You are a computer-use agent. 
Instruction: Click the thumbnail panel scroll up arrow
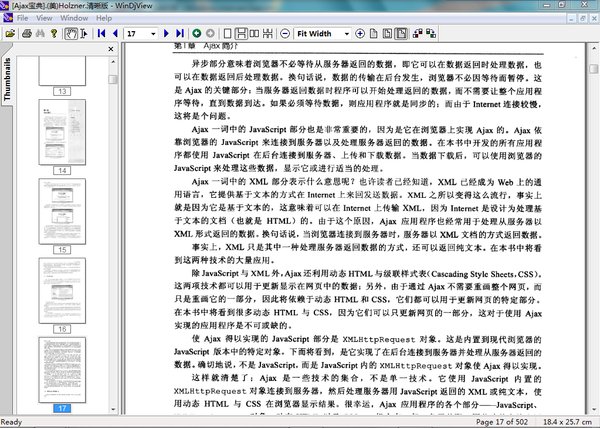pos(113,61)
